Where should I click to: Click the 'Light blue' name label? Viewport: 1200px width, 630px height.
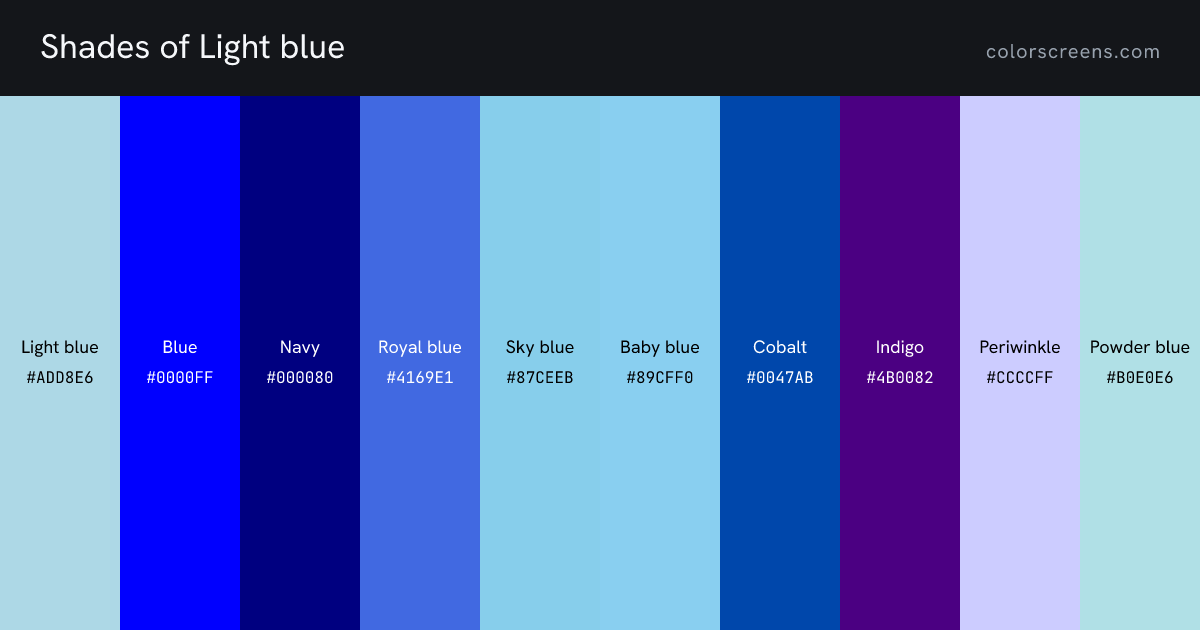coord(60,348)
